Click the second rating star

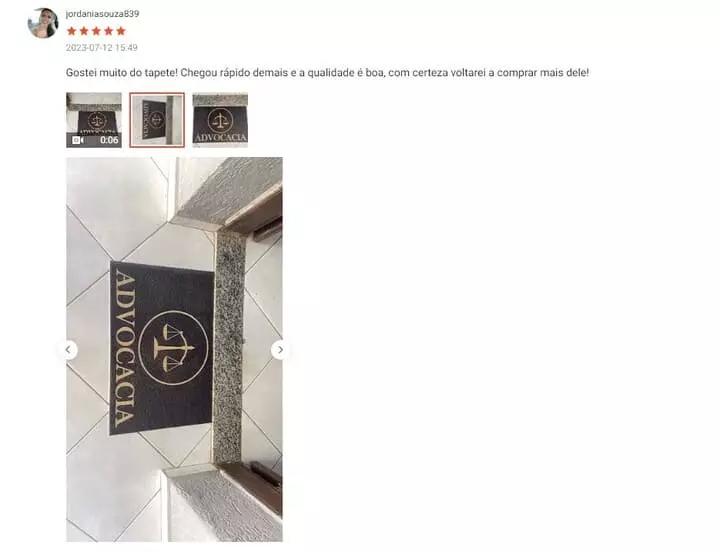point(84,31)
